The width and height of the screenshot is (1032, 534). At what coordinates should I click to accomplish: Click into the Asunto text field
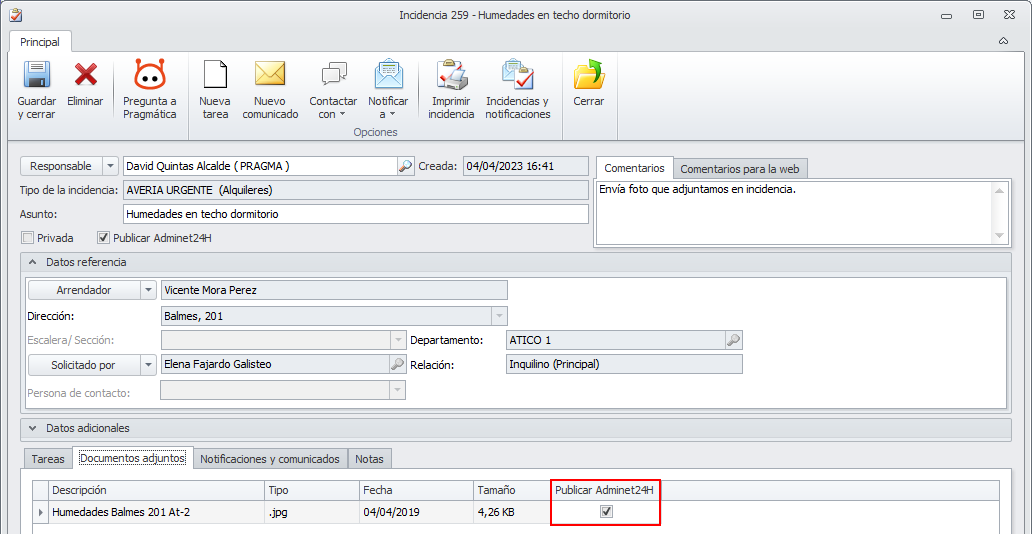[x=355, y=214]
